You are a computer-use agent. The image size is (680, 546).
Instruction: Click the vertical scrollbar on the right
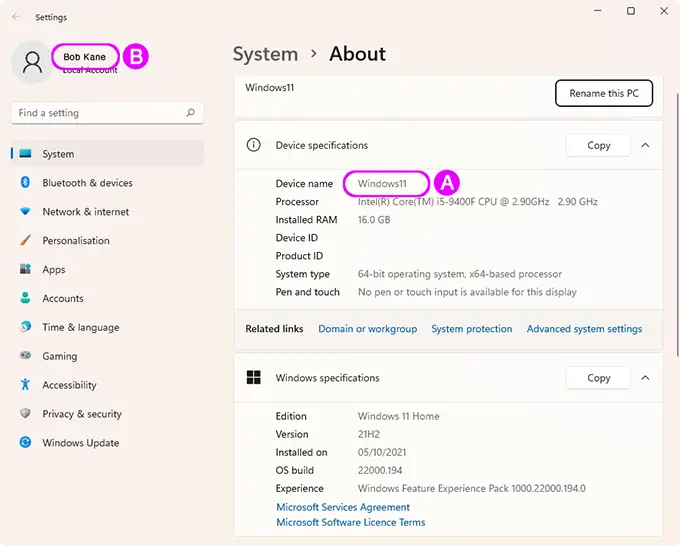(677, 223)
